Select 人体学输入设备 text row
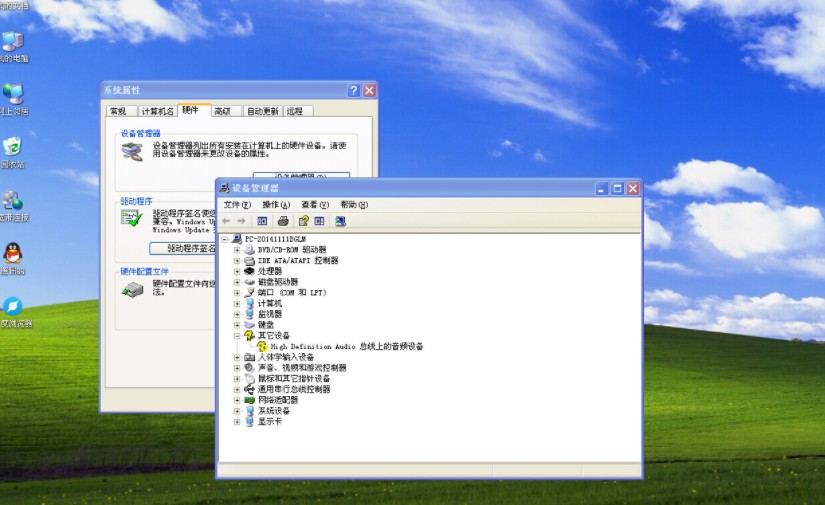This screenshot has height=505, width=825. 286,357
